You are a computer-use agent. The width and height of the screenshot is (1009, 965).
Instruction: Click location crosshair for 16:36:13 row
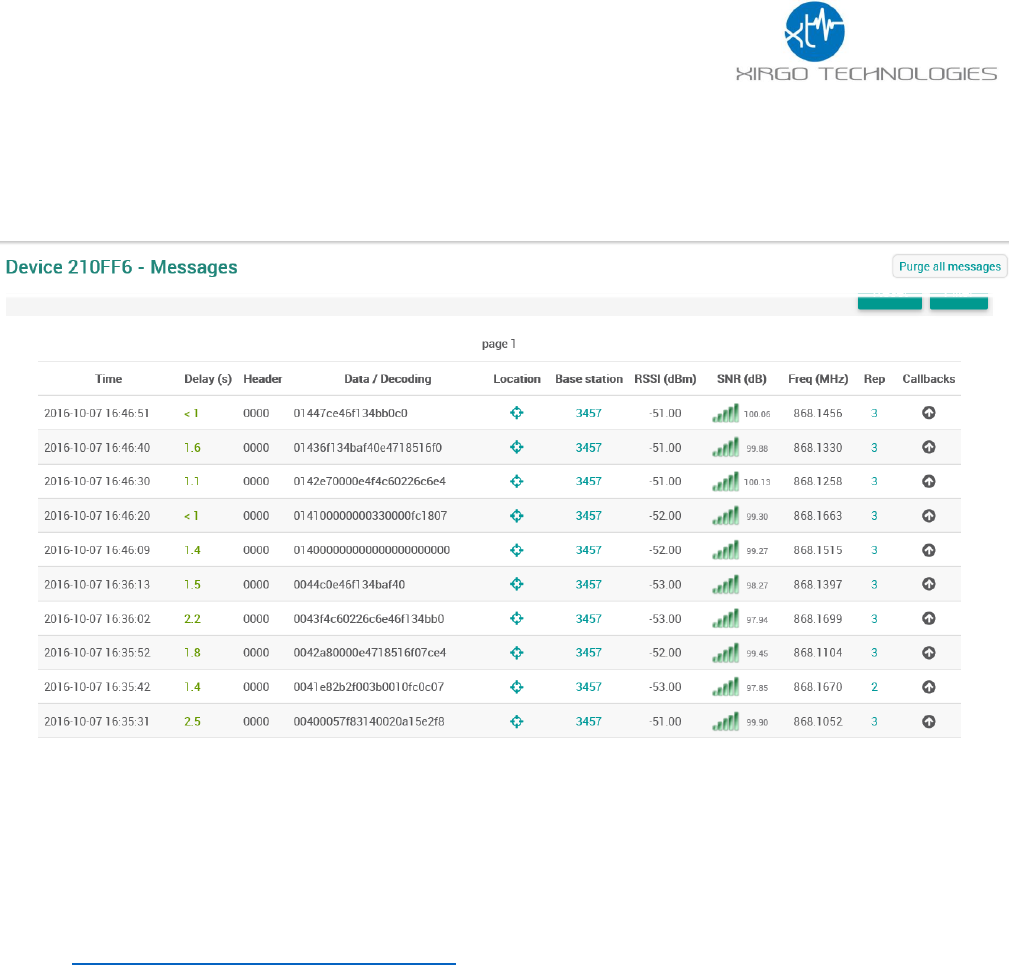(517, 584)
